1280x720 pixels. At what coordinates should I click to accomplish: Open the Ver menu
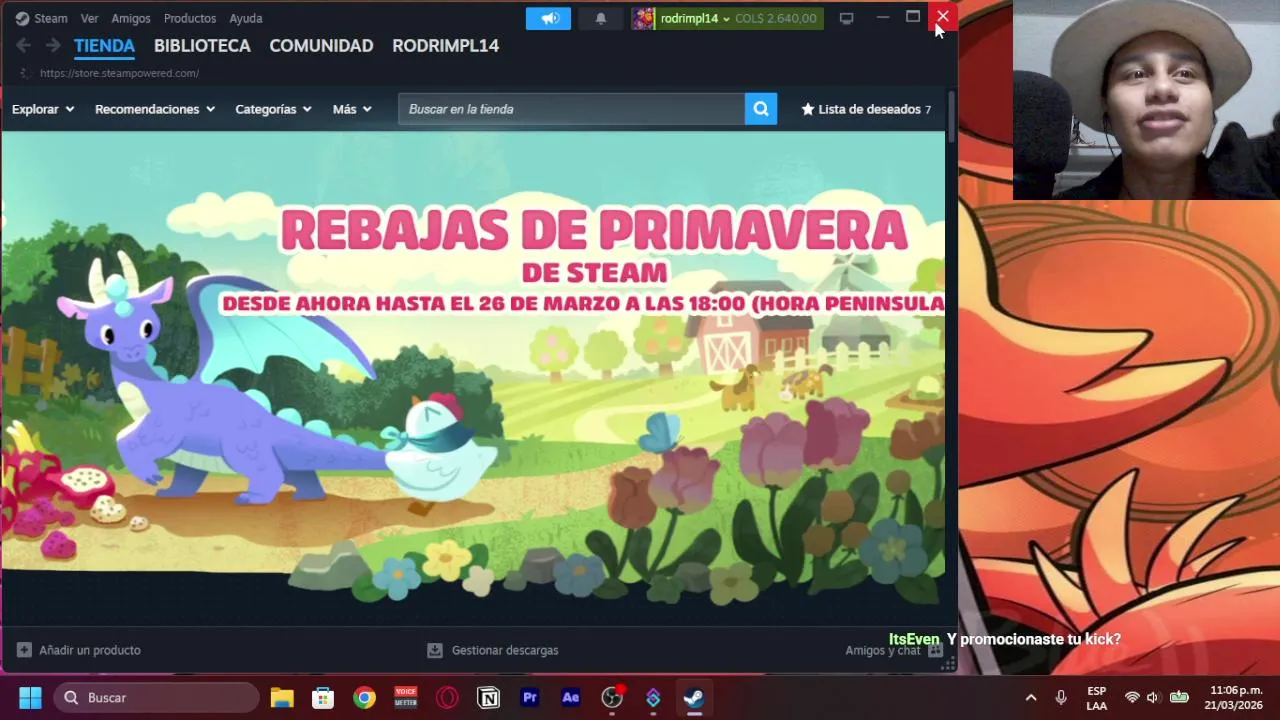(x=90, y=18)
